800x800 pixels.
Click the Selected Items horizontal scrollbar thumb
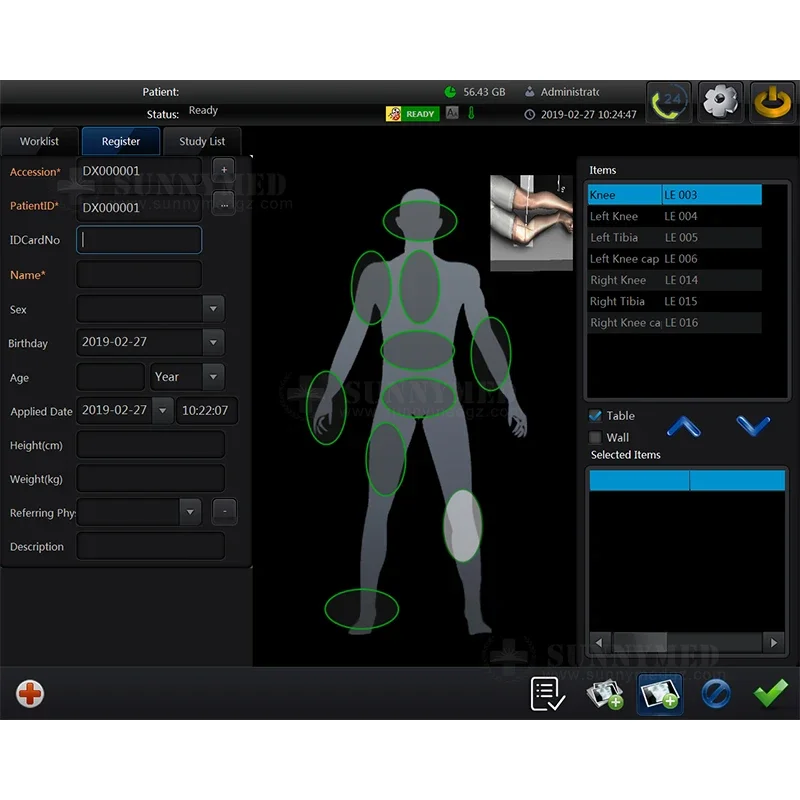640,642
